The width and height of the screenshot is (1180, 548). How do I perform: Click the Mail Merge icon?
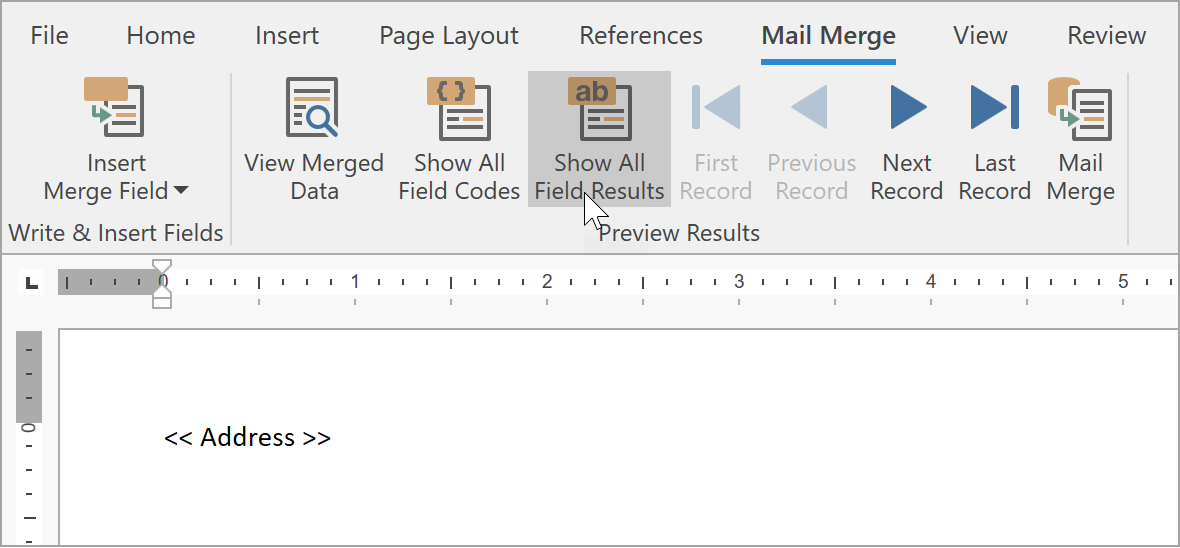coord(1080,109)
